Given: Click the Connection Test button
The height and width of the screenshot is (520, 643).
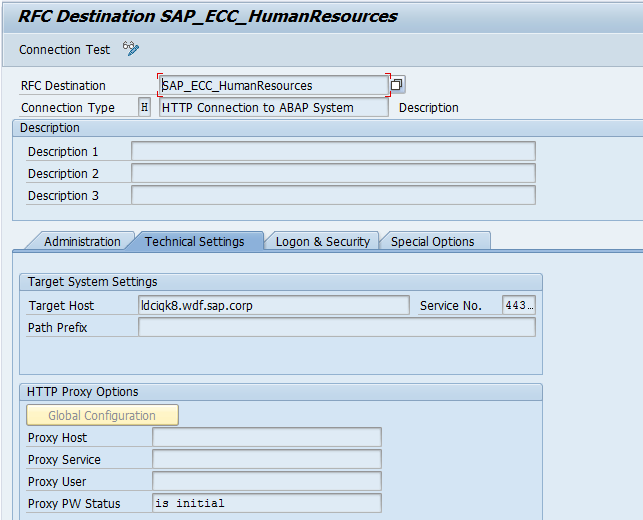Looking at the screenshot, I should point(65,49).
